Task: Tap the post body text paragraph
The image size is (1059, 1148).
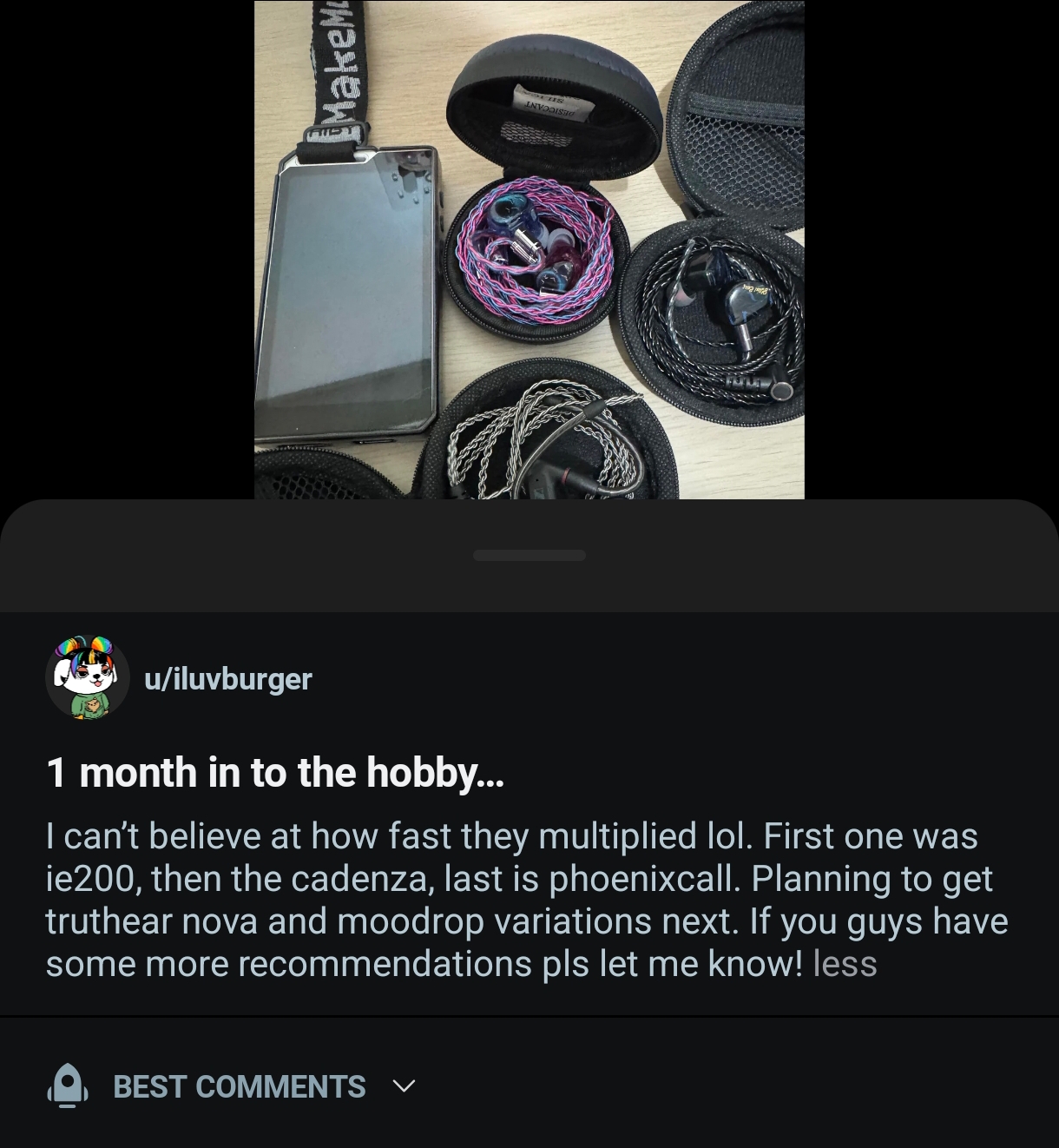Action: 521,900
